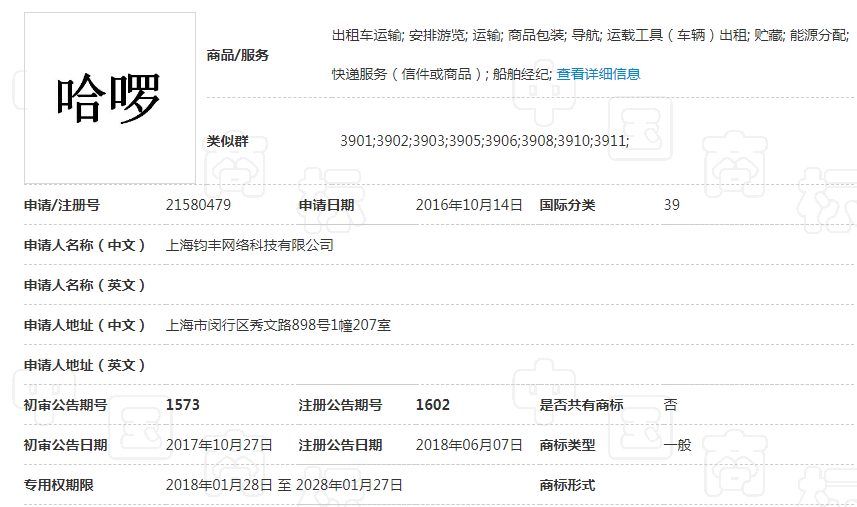The width and height of the screenshot is (857, 507).
Task: Select the 注册公告日期 value 2018年06月07日
Action: click(469, 445)
